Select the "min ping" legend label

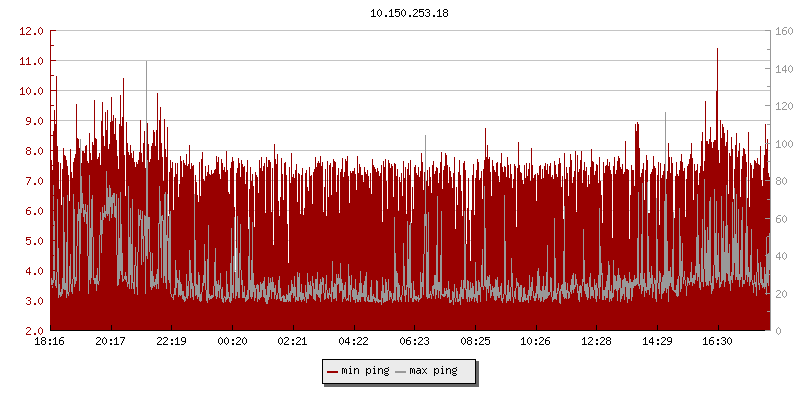click(363, 371)
